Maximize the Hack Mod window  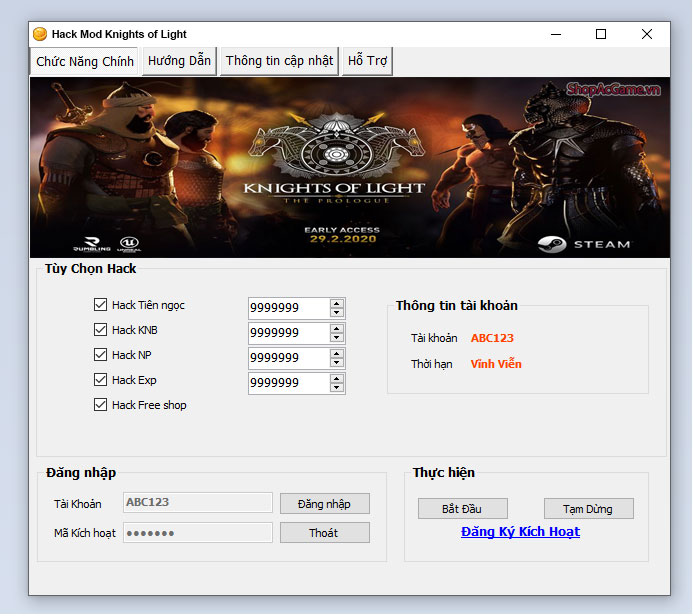click(601, 34)
